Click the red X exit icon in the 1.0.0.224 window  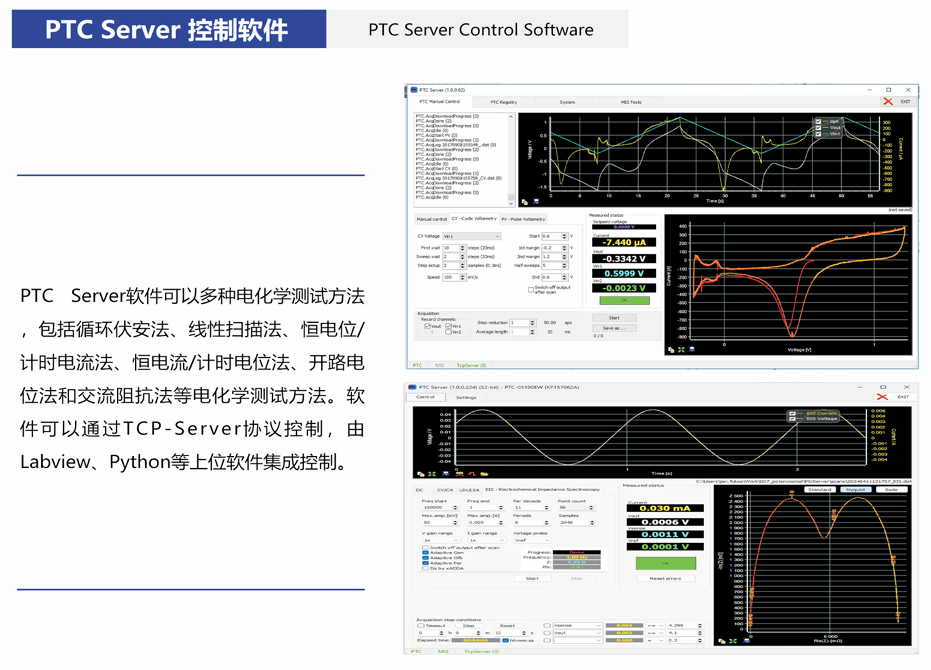pos(882,397)
